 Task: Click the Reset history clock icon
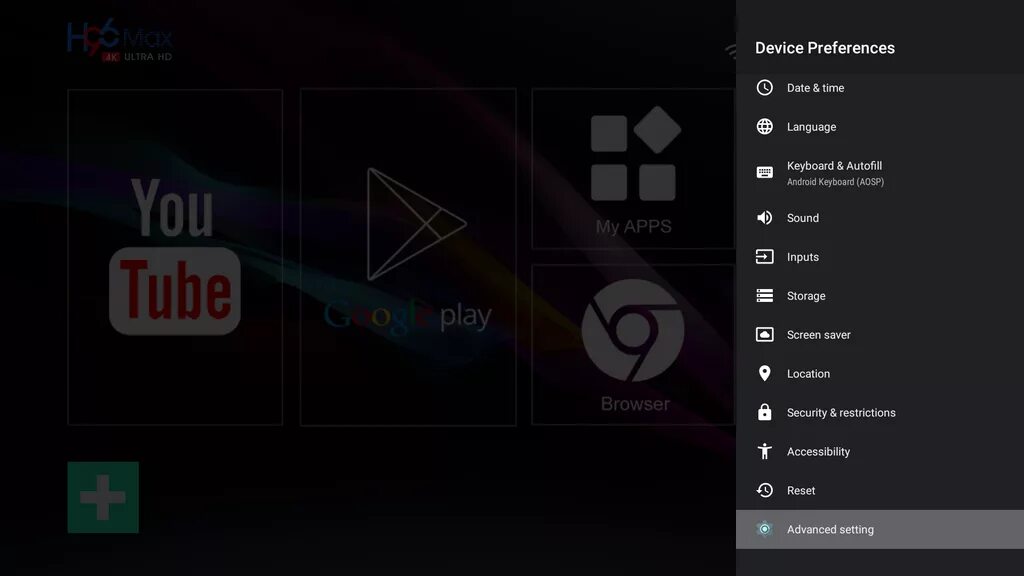764,490
